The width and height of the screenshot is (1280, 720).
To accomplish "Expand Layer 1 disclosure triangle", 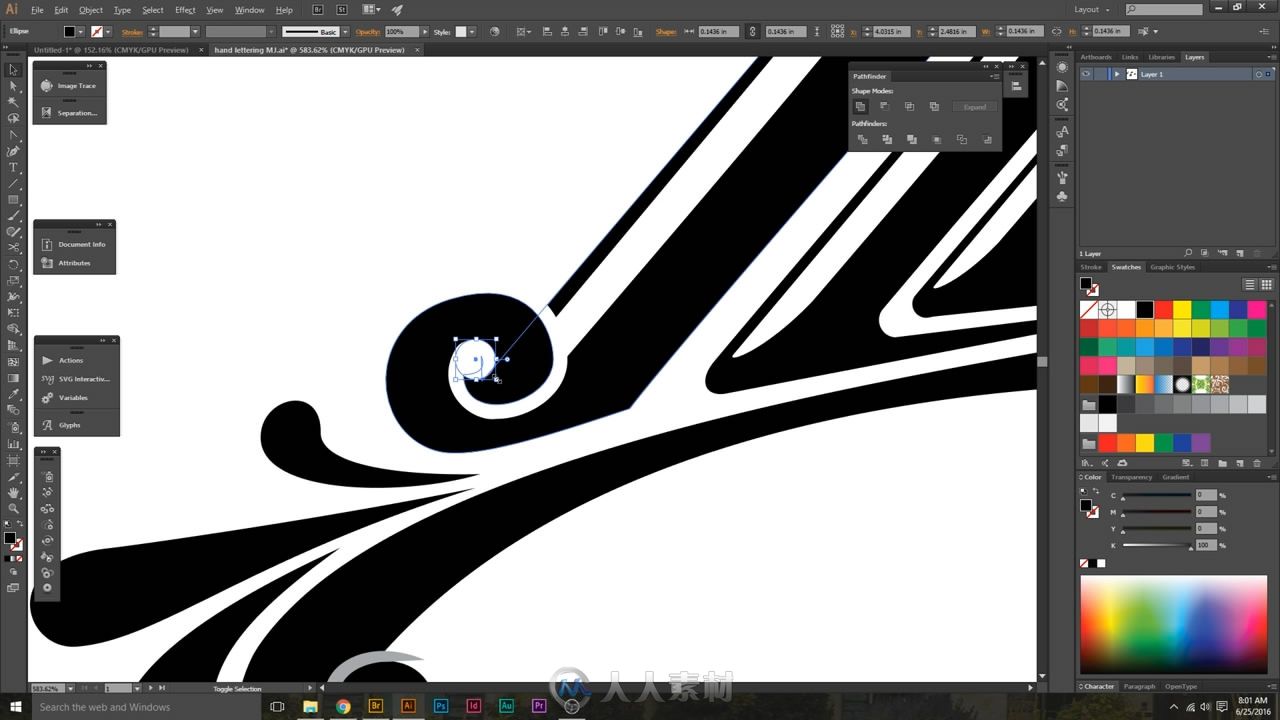I will click(1116, 74).
